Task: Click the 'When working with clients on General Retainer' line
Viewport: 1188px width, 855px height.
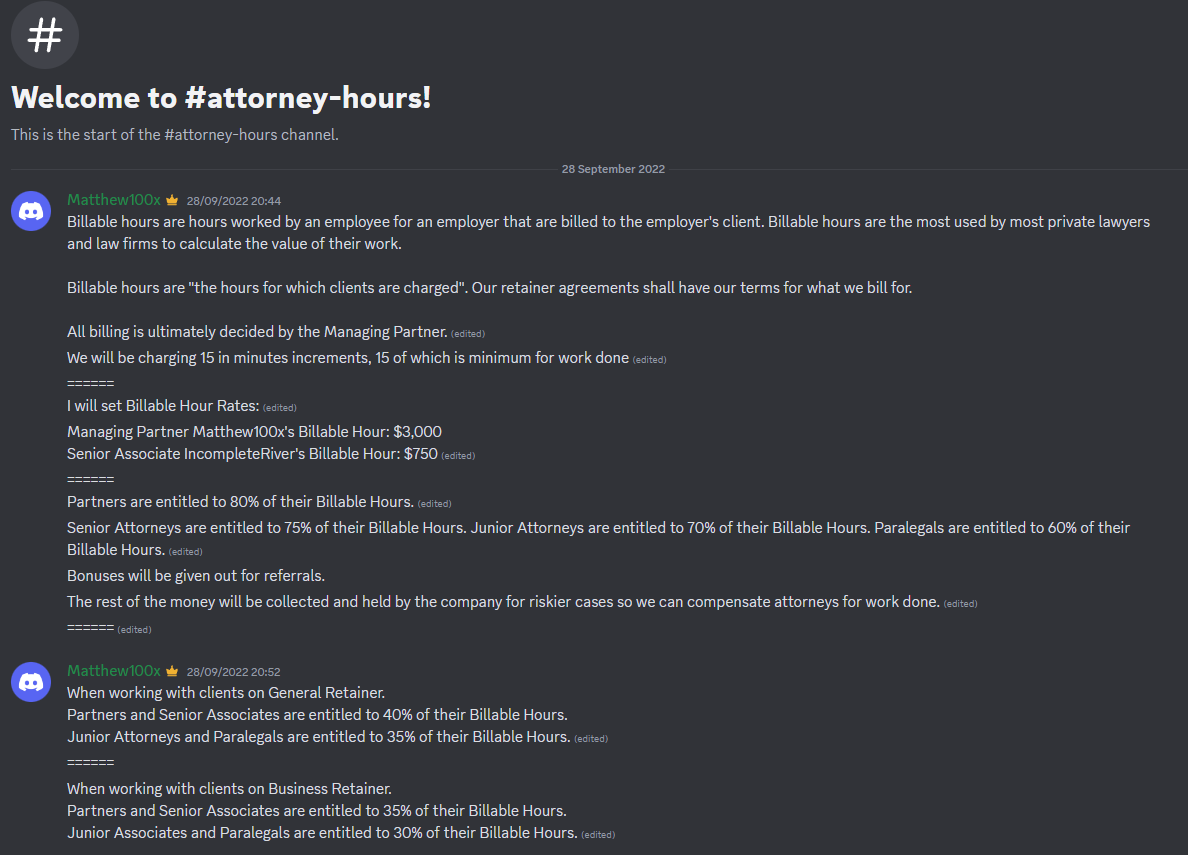Action: tap(226, 693)
